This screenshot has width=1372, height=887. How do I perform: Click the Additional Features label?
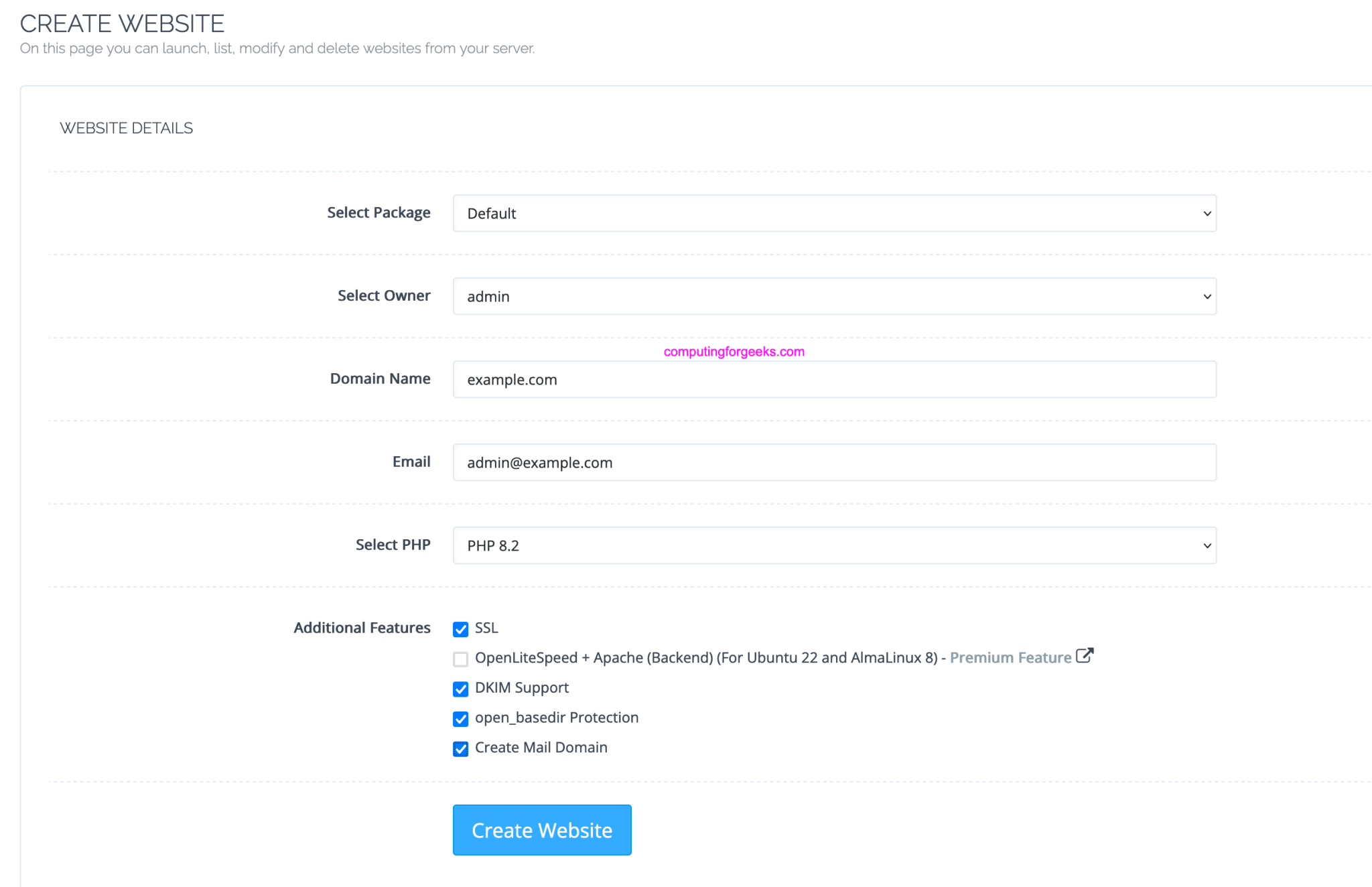362,628
